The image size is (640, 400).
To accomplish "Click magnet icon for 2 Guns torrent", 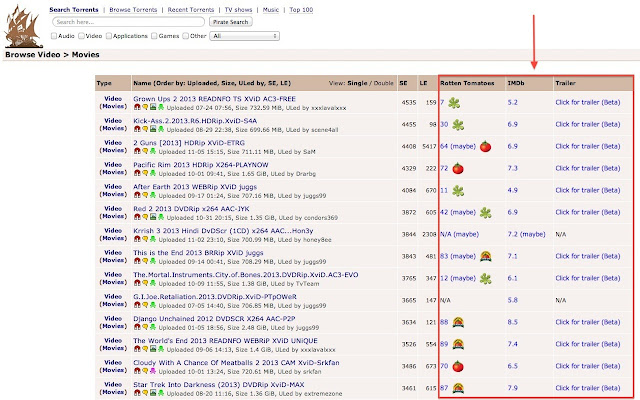I will point(137,151).
